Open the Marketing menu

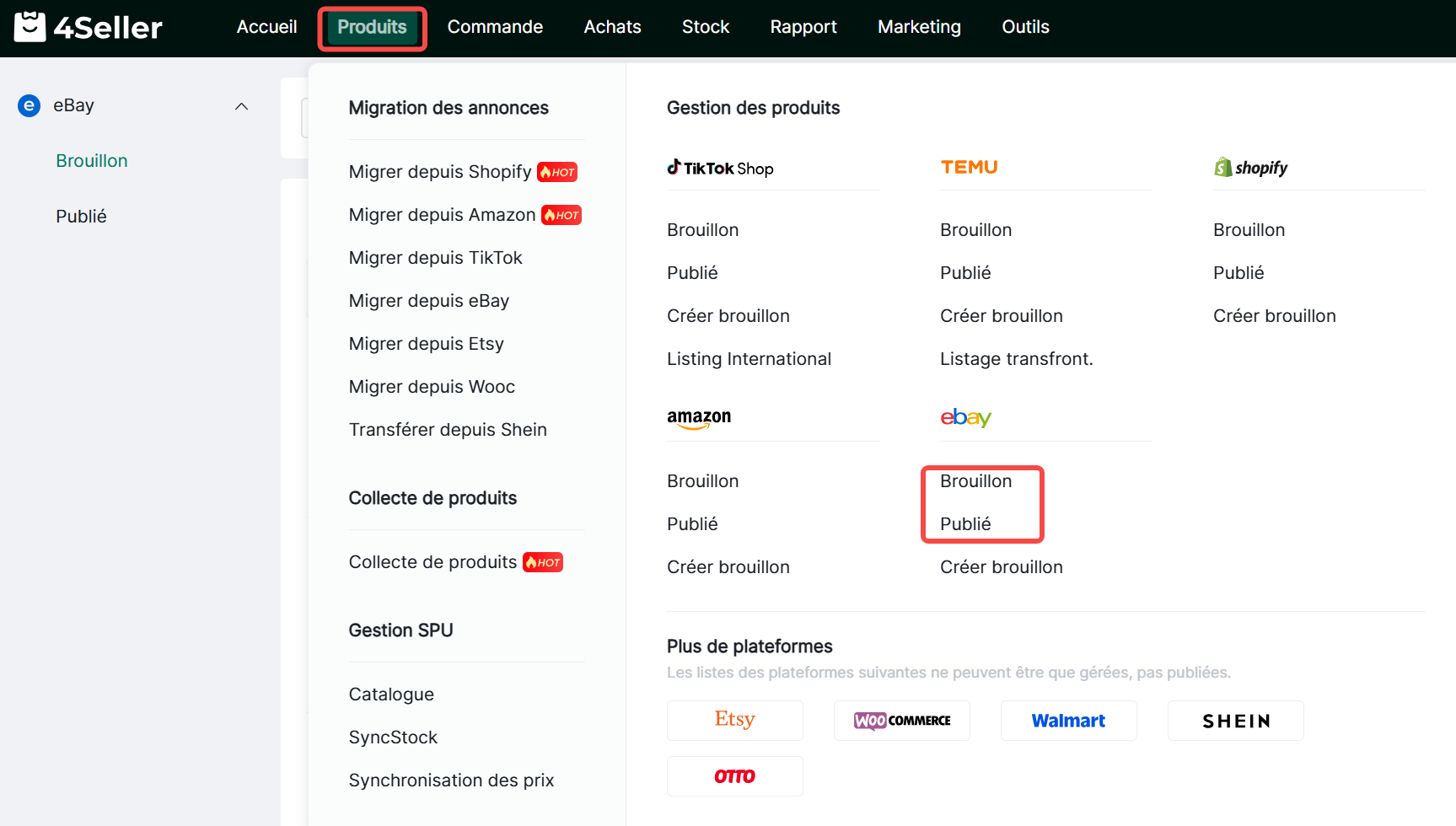point(919,27)
